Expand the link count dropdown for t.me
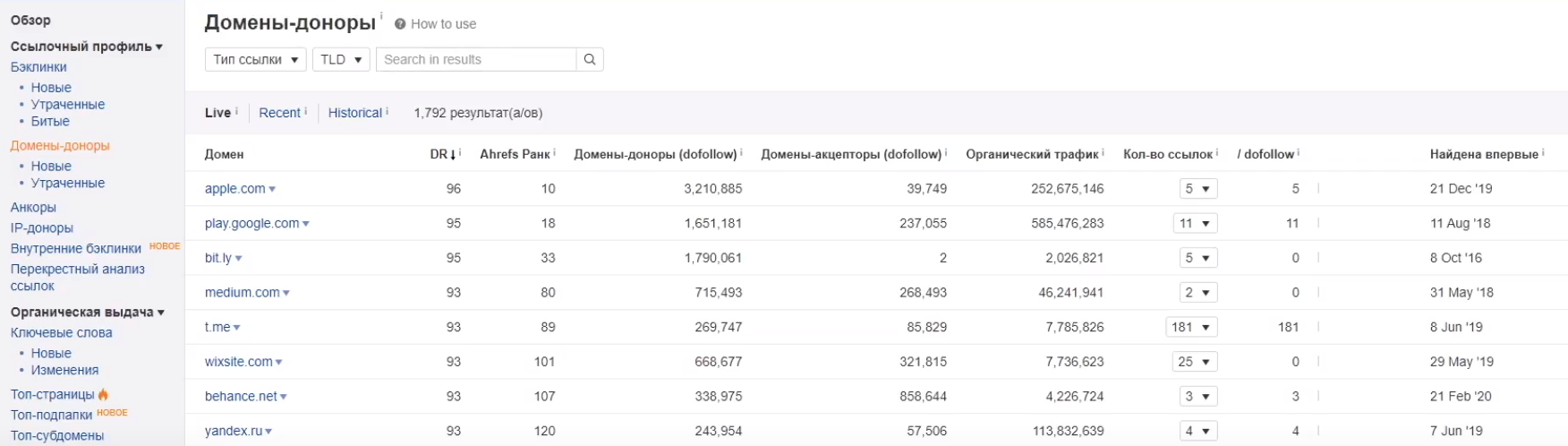Viewport: 1568px width, 446px height. click(1190, 327)
